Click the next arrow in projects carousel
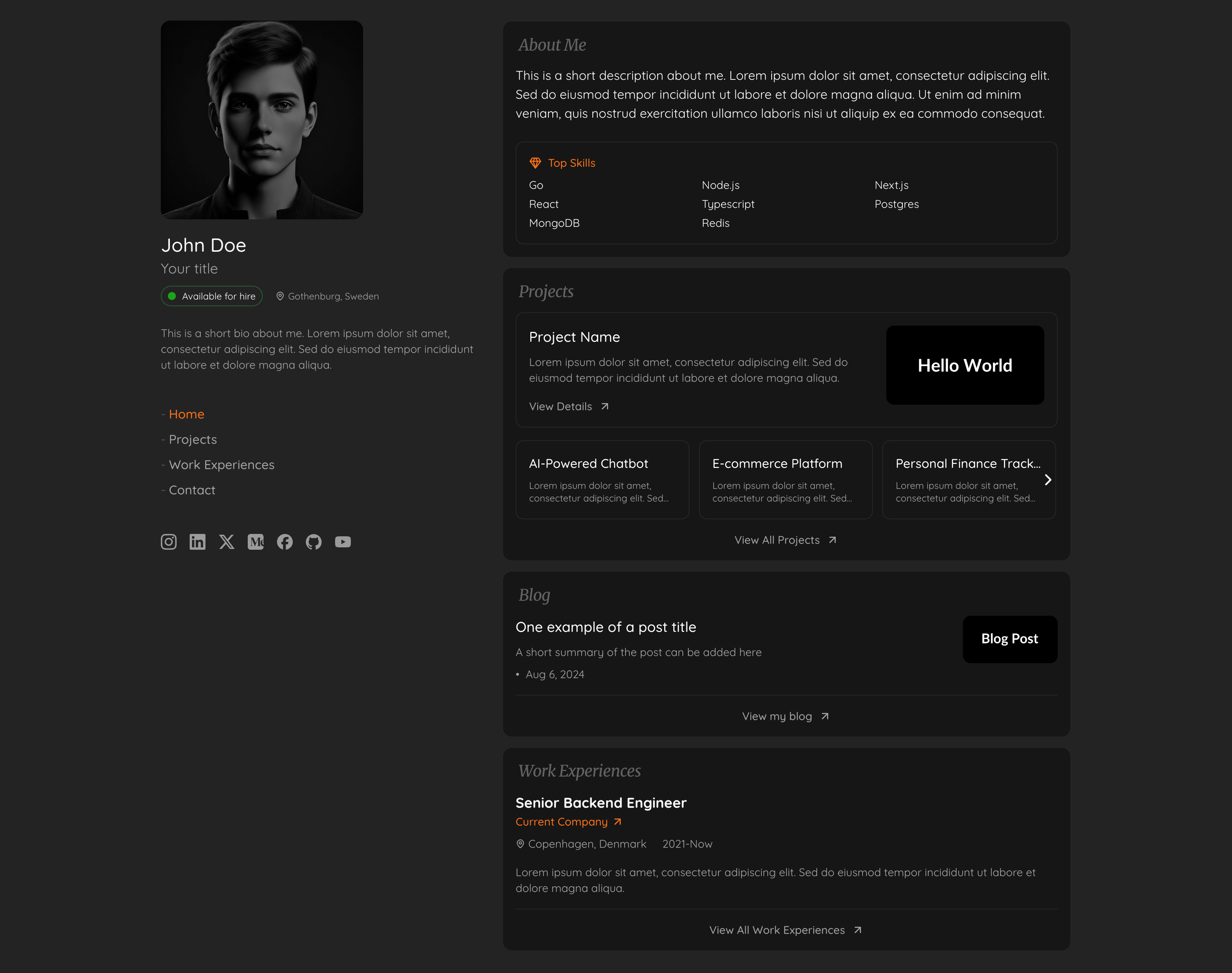 click(1047, 480)
